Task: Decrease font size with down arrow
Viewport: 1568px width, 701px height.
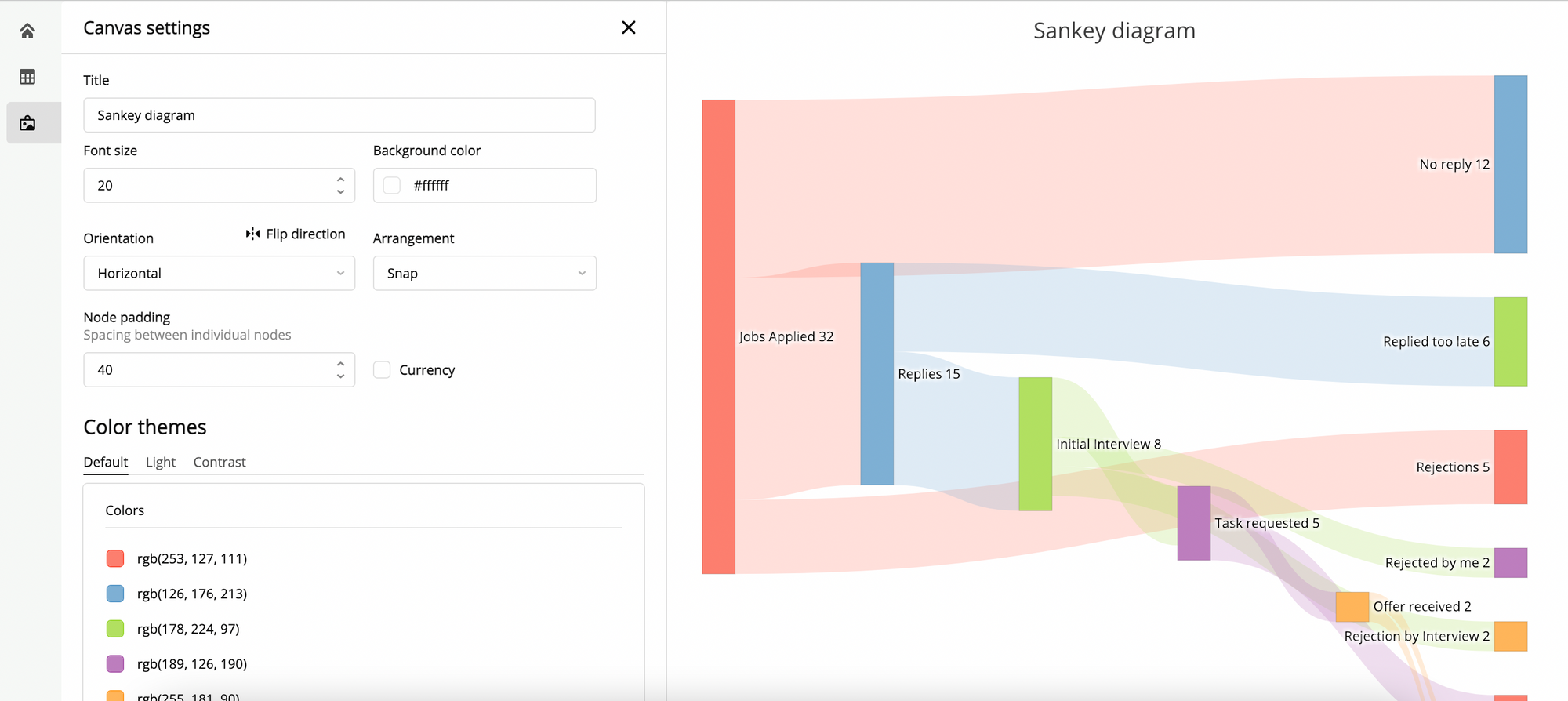Action: (340, 192)
